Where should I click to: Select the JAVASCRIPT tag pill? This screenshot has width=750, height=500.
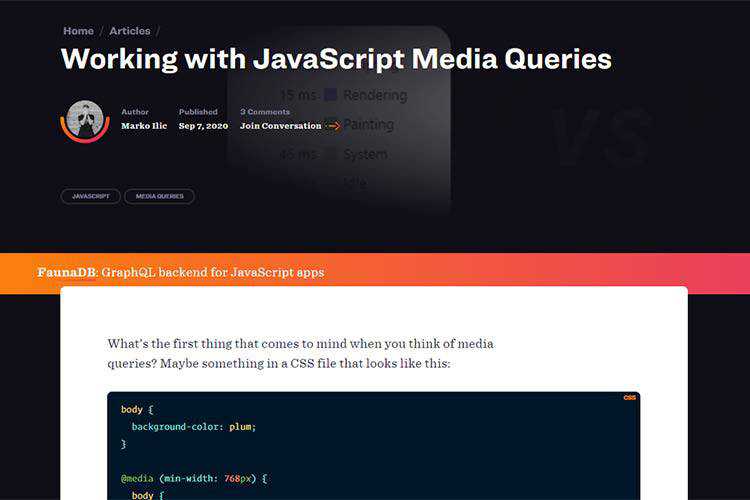(90, 196)
